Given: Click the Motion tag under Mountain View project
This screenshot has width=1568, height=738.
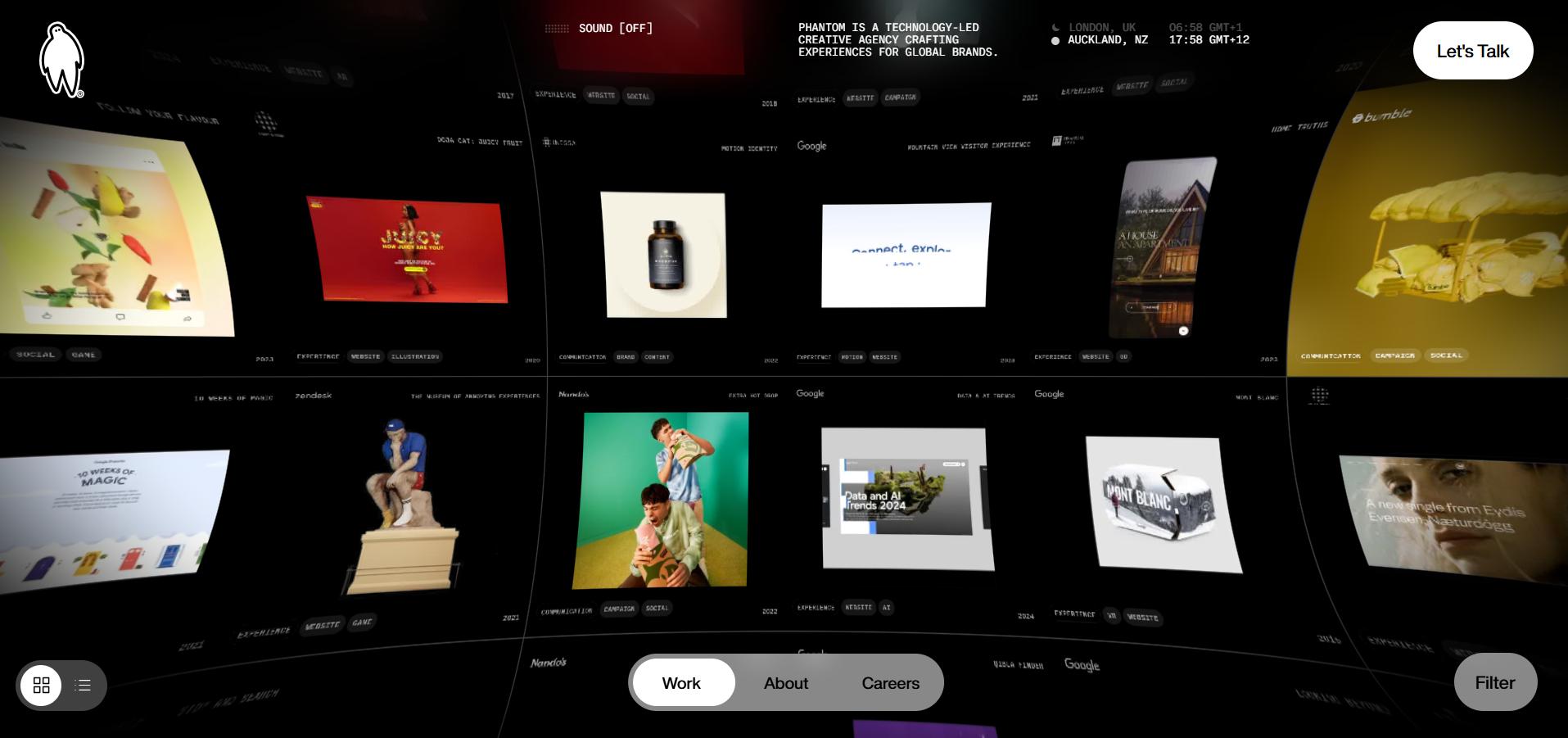Looking at the screenshot, I should pyautogui.click(x=852, y=357).
